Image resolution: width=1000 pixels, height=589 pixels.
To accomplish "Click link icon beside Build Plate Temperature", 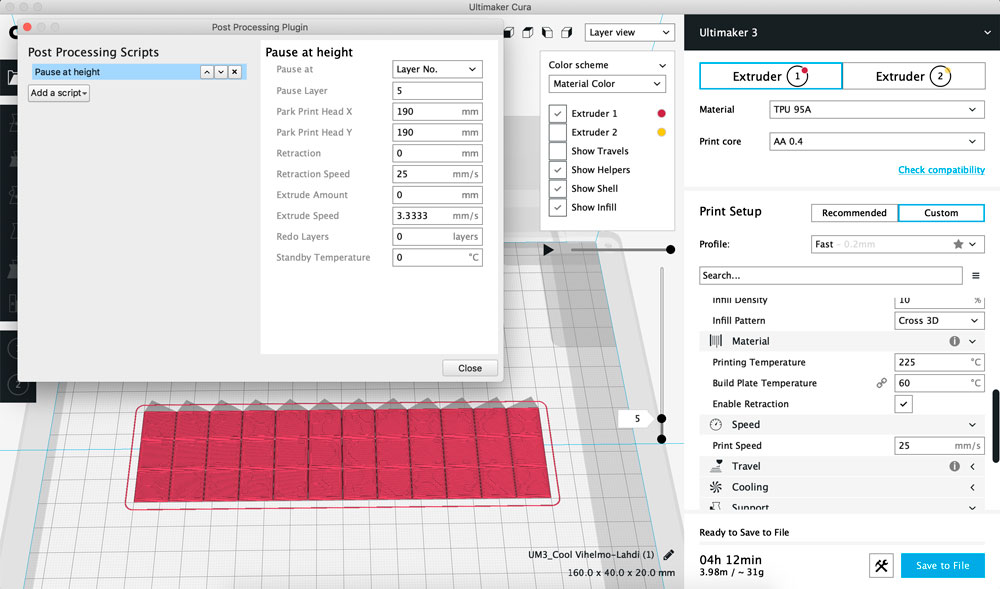I will pos(881,383).
